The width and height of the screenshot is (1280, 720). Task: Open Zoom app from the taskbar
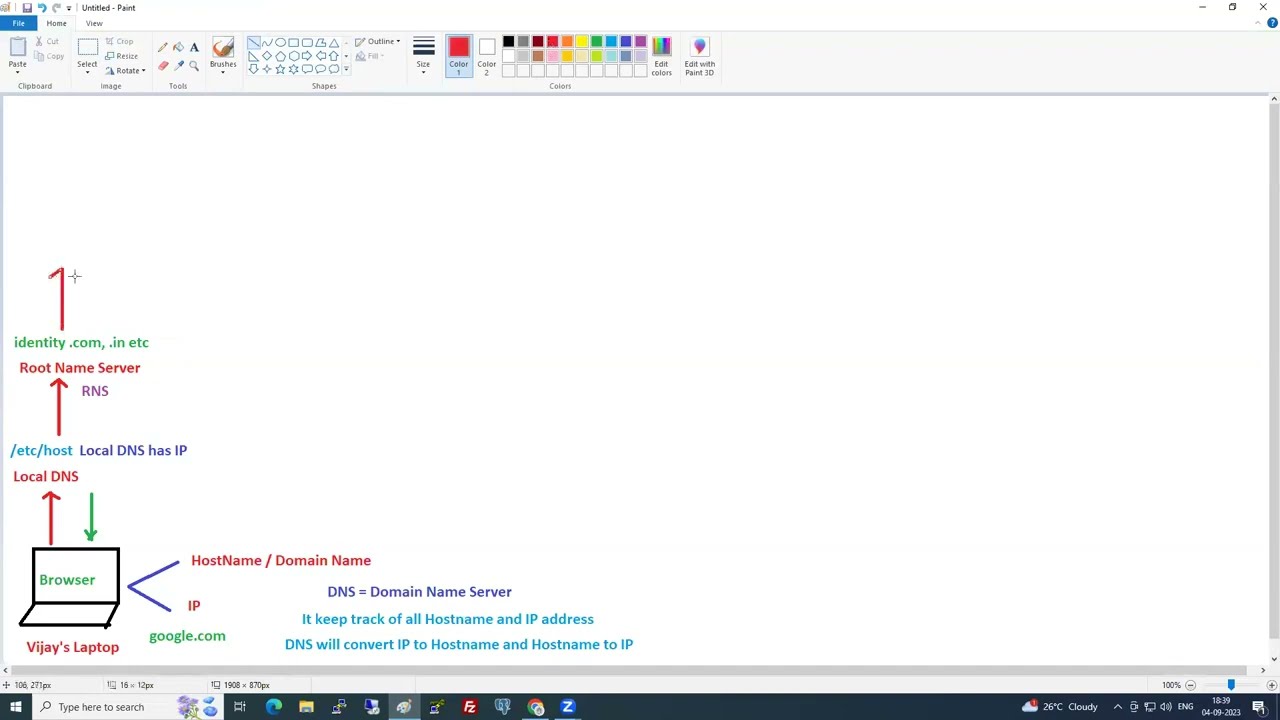[568, 707]
